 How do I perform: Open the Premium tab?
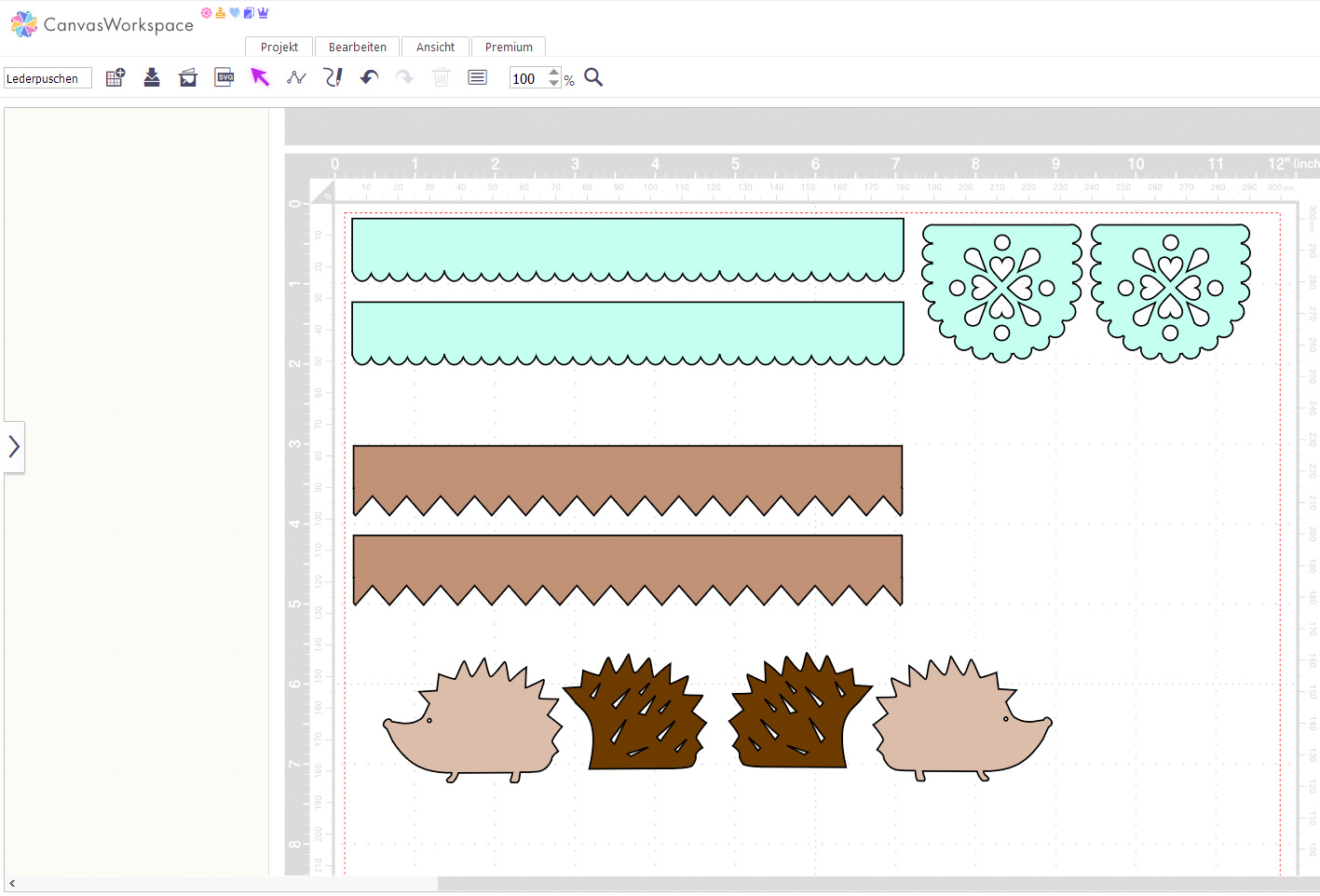(x=509, y=48)
